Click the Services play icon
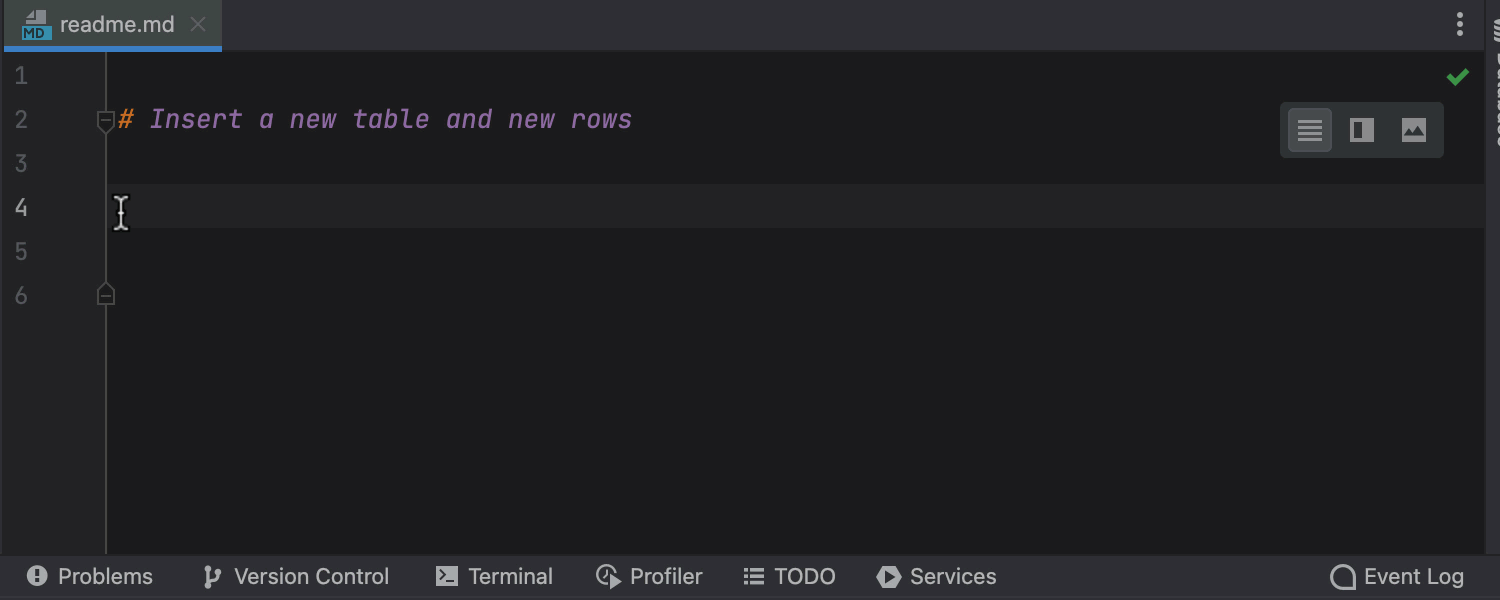The width and height of the screenshot is (1500, 600). pos(888,577)
